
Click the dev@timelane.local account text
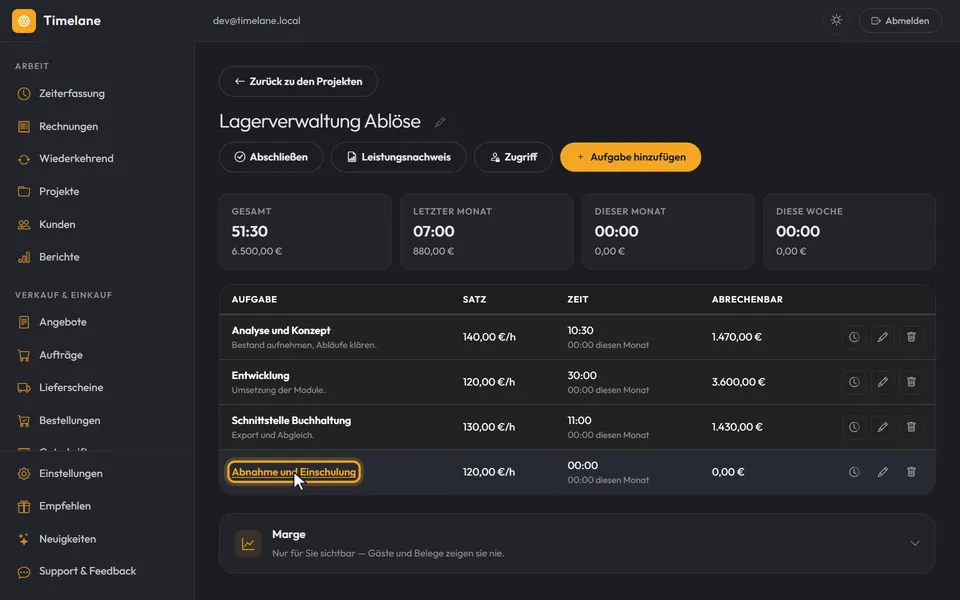coord(257,21)
